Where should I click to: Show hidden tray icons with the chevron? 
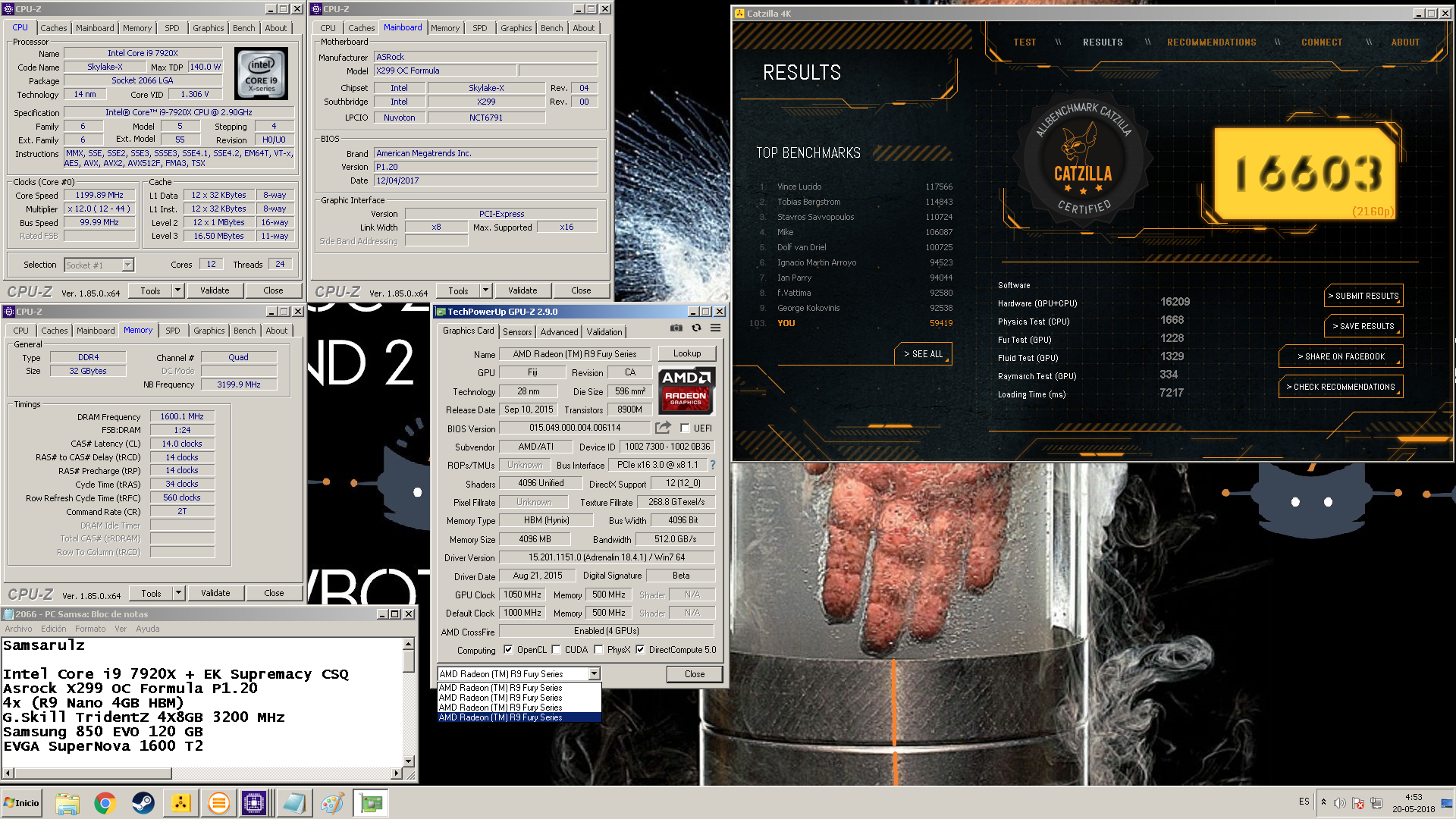pyautogui.click(x=1323, y=802)
